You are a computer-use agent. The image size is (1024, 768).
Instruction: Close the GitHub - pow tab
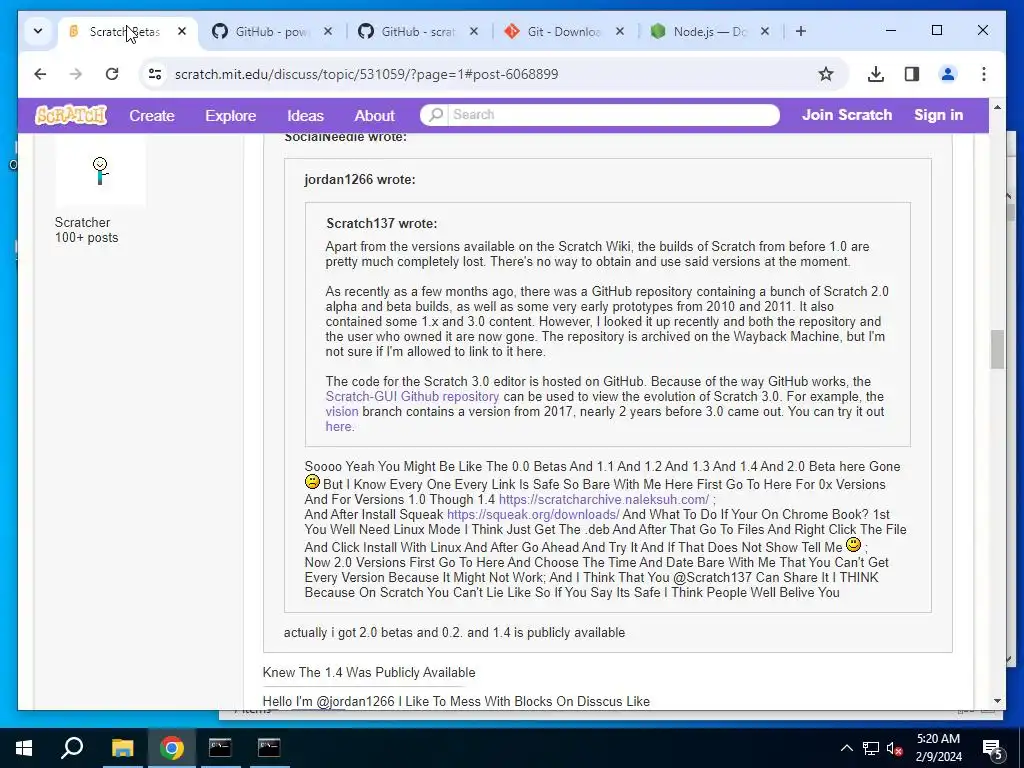[x=328, y=31]
